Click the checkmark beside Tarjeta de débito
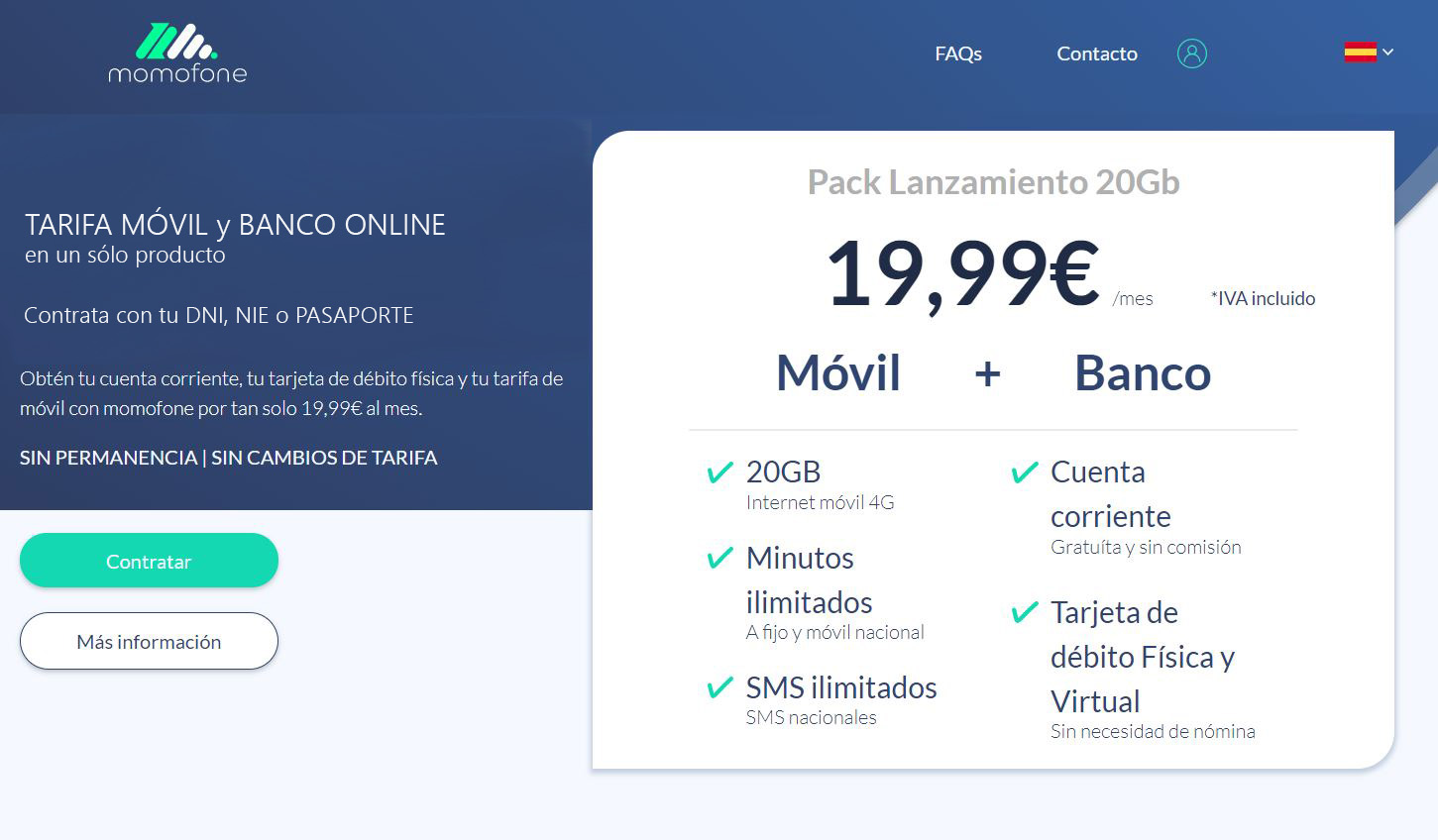The height and width of the screenshot is (840, 1438). [1024, 613]
